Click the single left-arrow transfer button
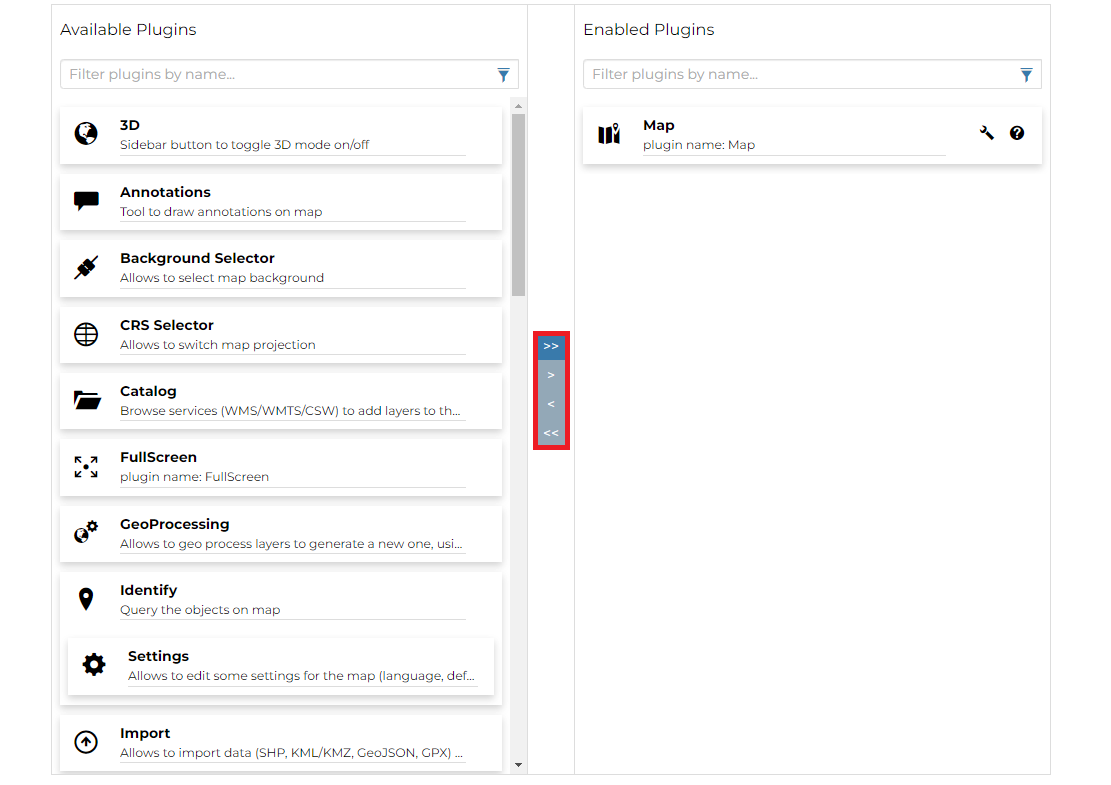This screenshot has width=1111, height=785. (551, 403)
